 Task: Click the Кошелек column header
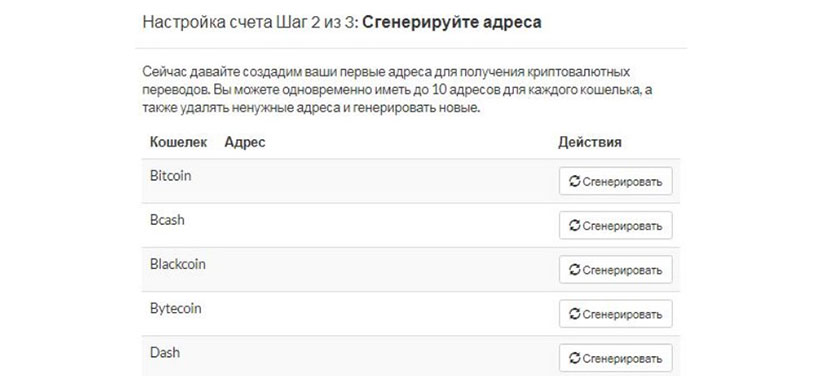click(x=178, y=142)
